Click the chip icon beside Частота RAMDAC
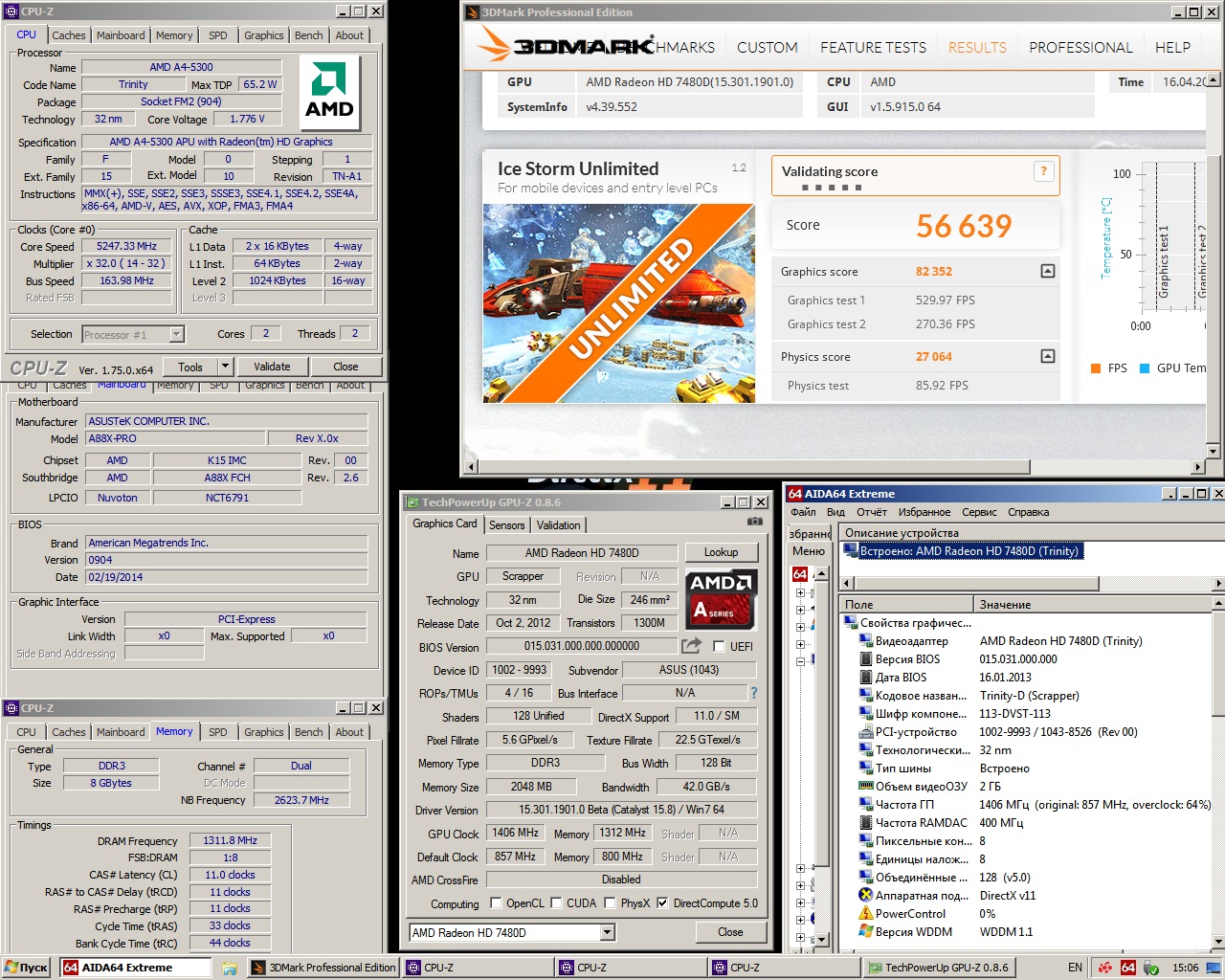The image size is (1225, 980). [x=866, y=823]
